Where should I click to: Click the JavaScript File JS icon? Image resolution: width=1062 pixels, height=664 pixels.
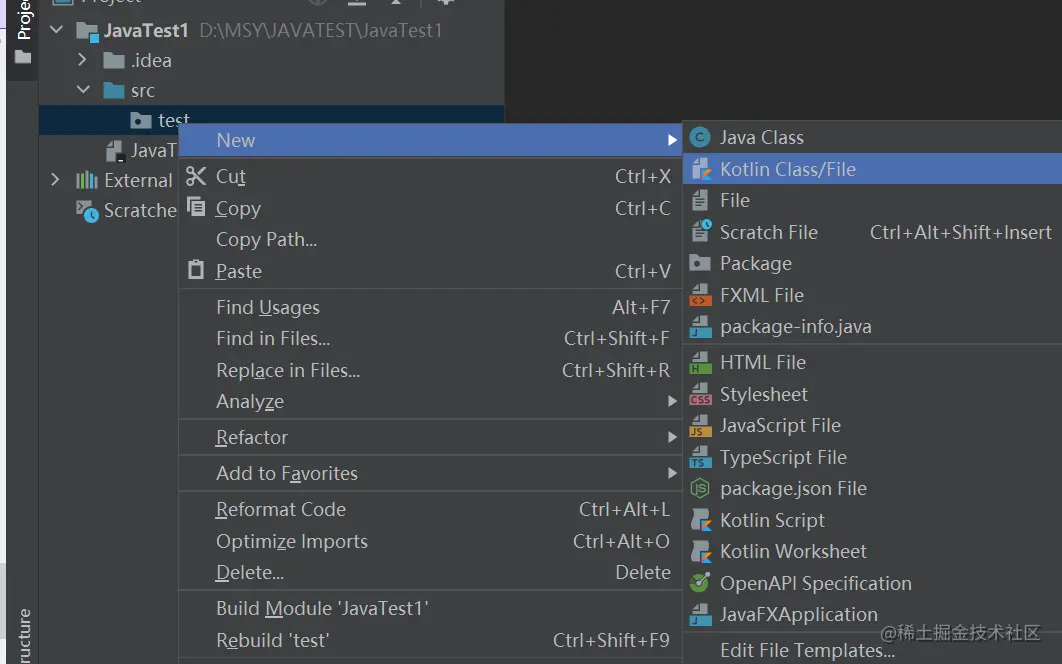click(700, 426)
